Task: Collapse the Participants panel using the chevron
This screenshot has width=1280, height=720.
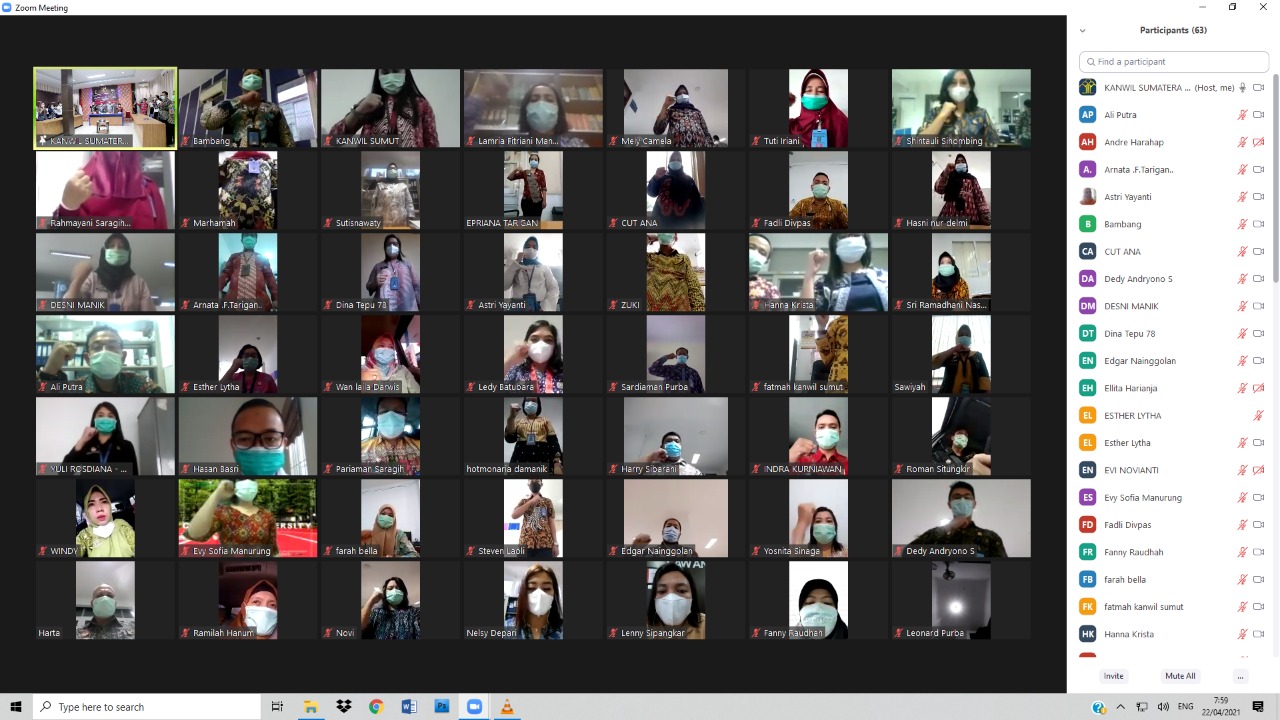Action: click(1082, 31)
